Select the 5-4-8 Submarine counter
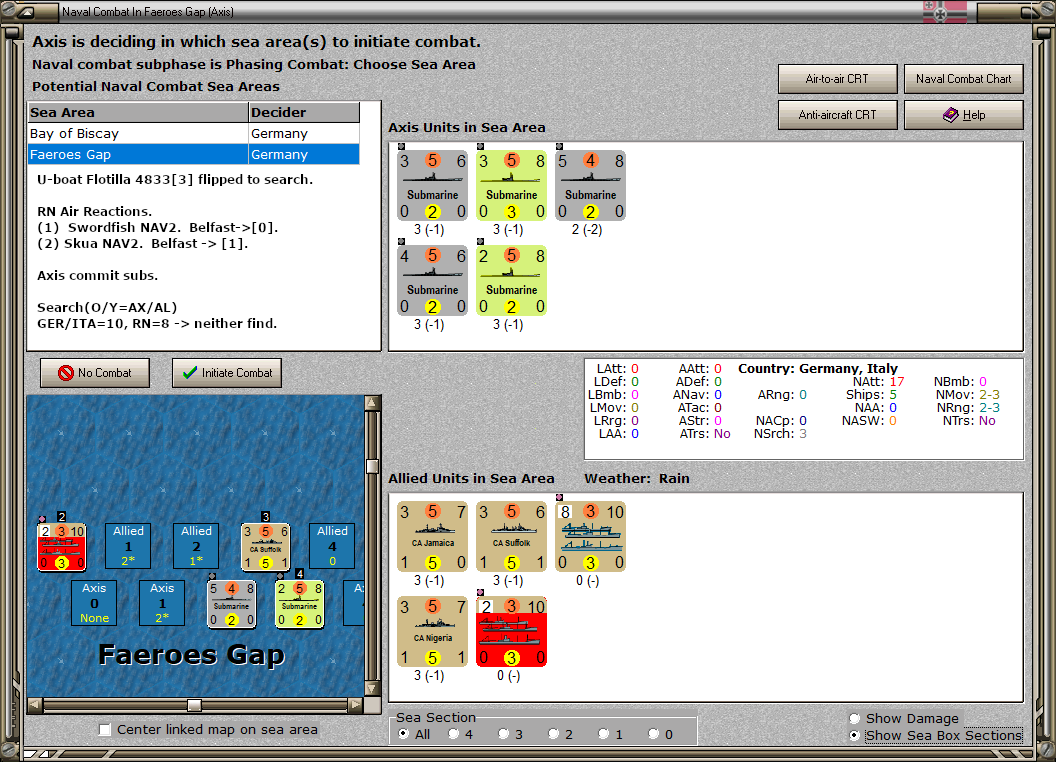The image size is (1056, 762). (591, 186)
